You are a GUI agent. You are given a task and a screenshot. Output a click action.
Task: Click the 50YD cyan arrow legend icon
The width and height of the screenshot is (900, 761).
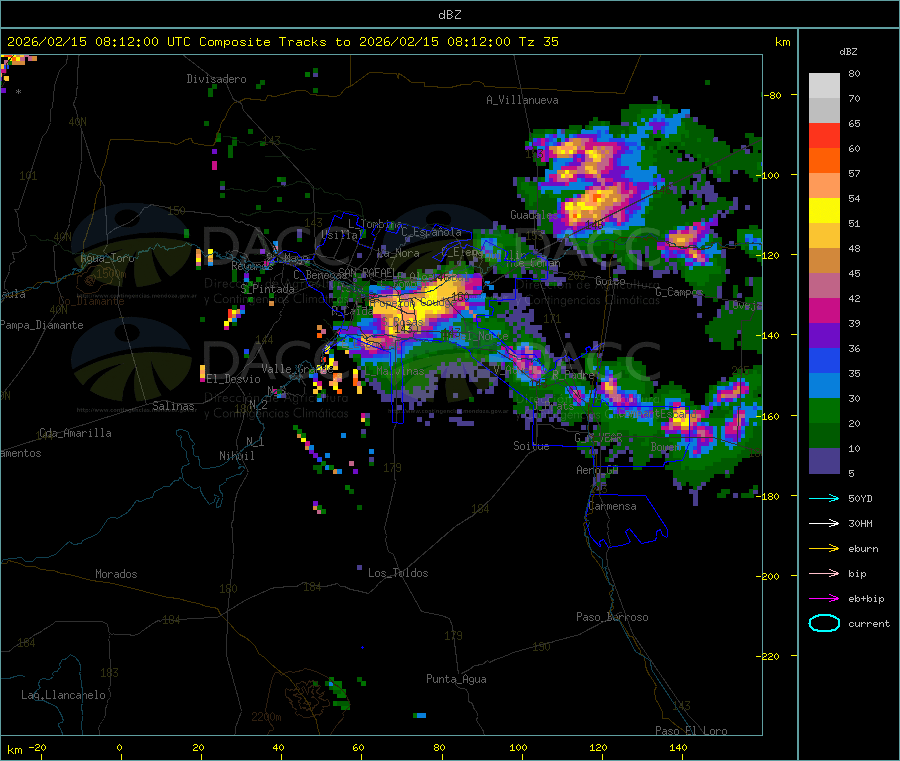824,498
